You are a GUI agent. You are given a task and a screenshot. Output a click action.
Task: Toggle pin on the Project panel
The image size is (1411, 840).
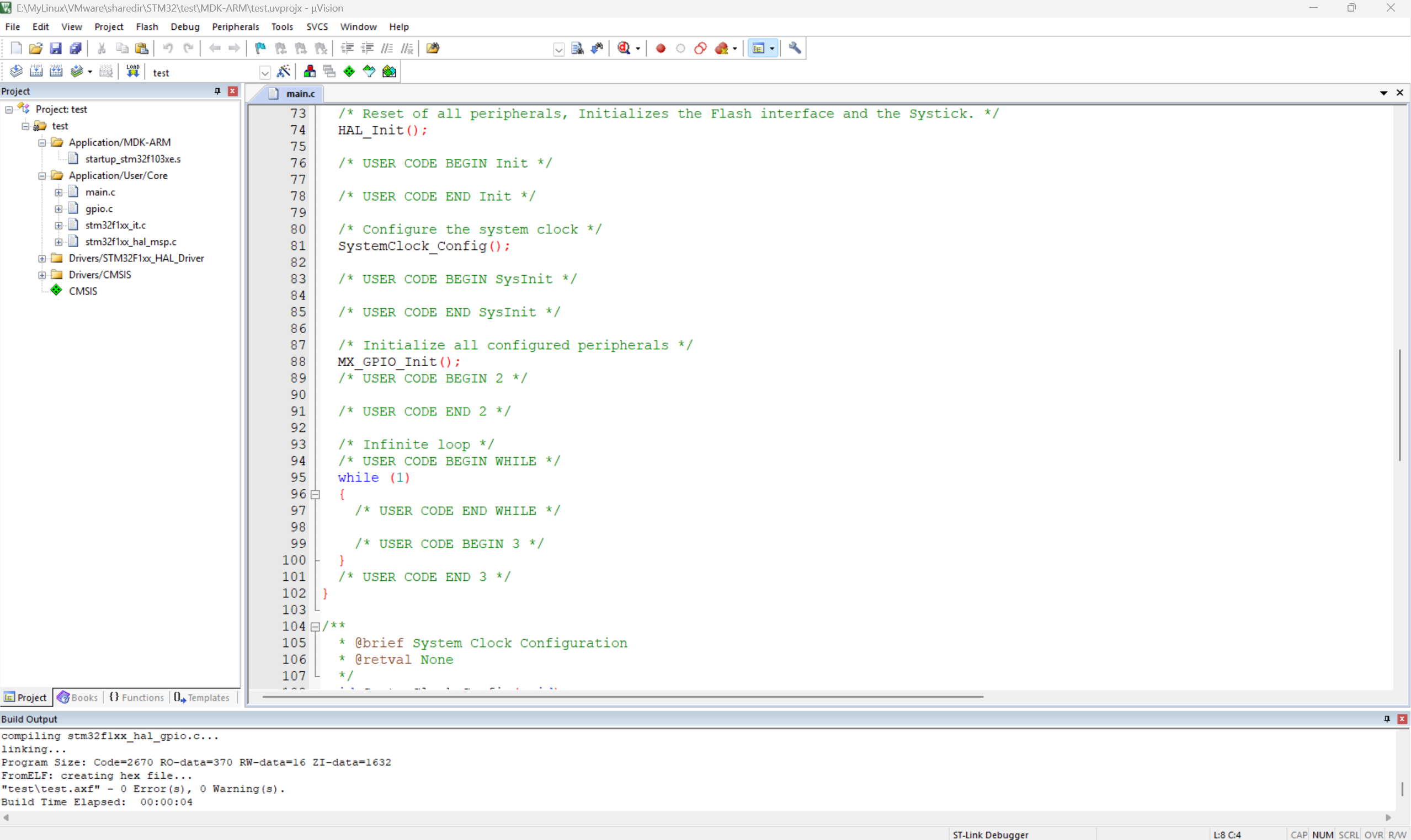point(217,91)
